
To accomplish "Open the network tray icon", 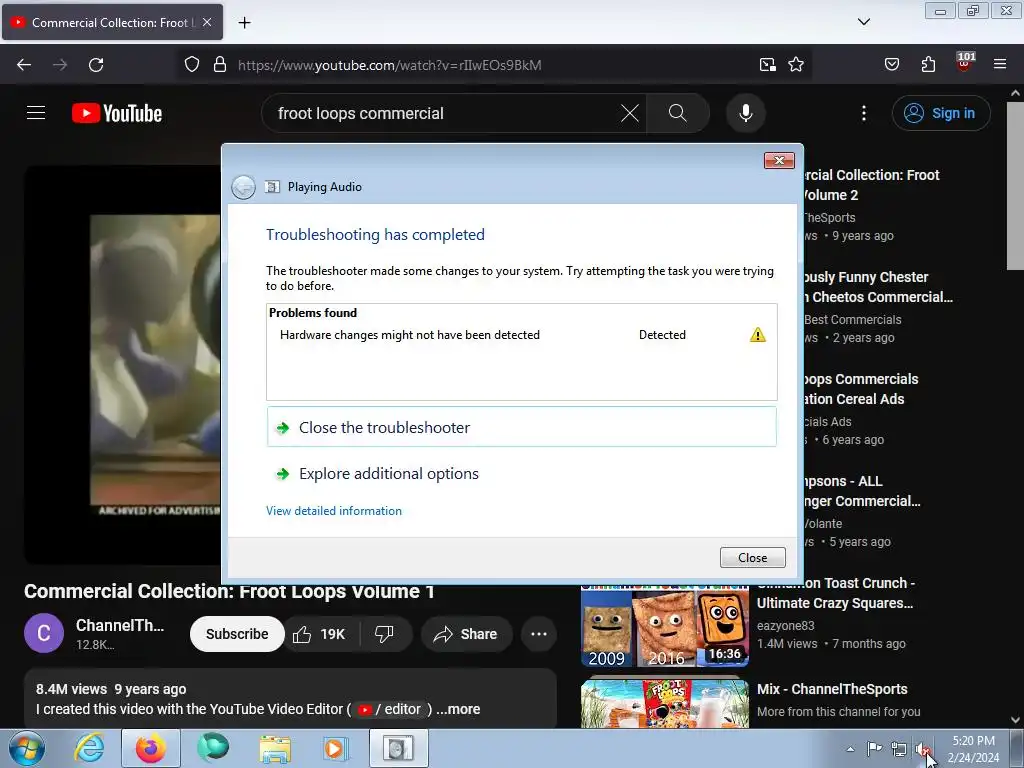I will click(x=899, y=749).
